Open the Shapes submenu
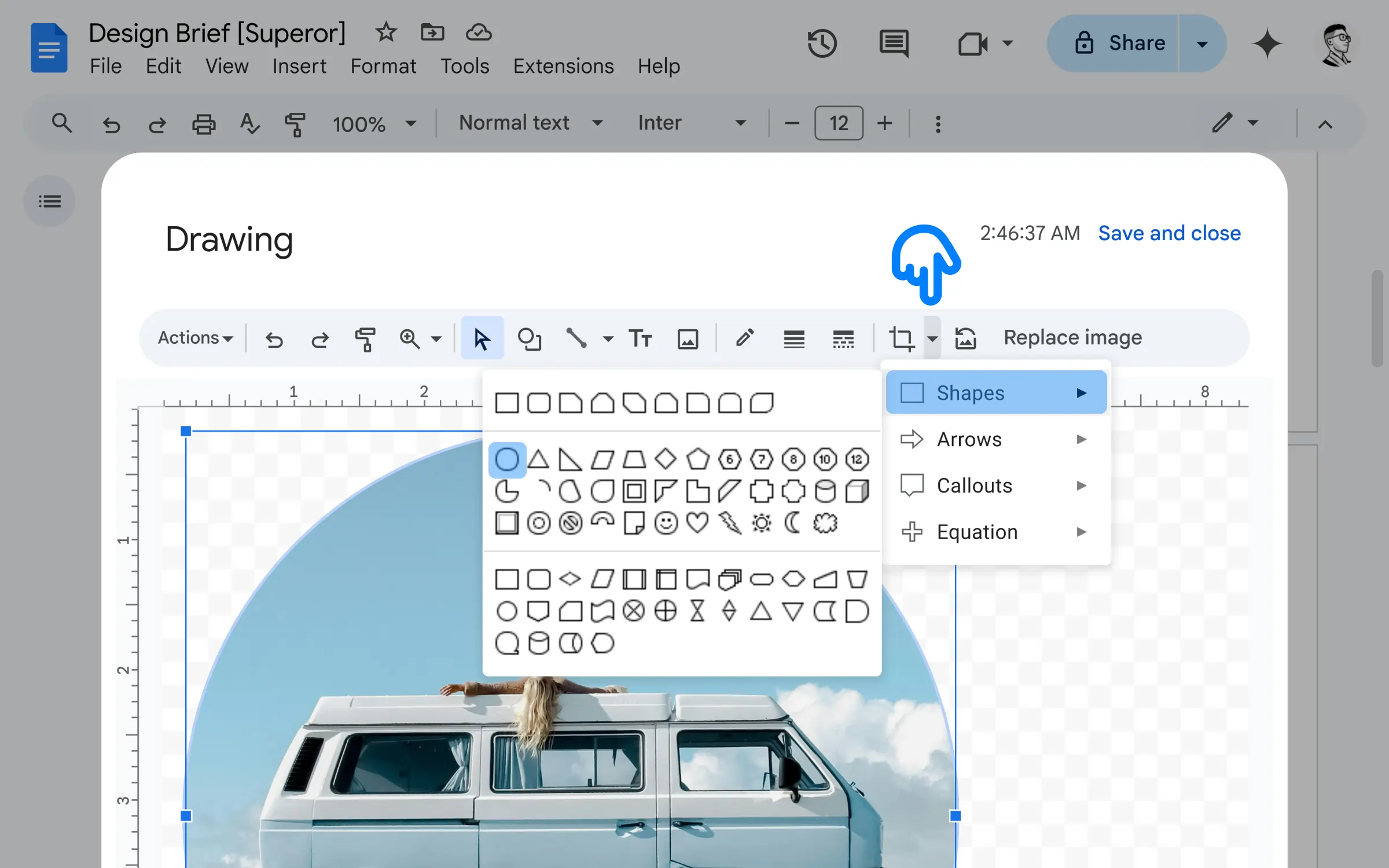The width and height of the screenshot is (1389, 868). pos(996,393)
